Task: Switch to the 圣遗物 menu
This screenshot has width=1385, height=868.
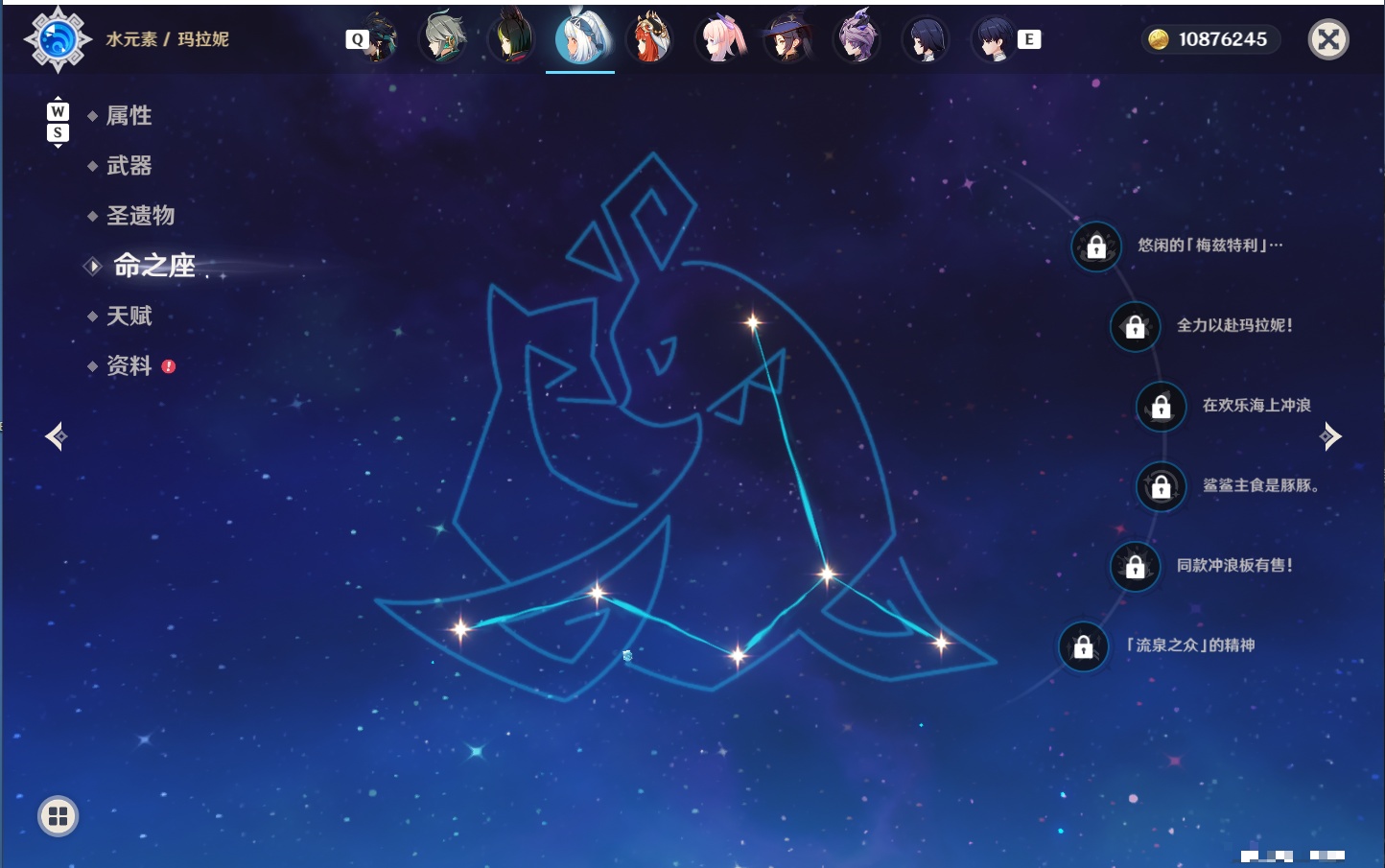Action: click(x=140, y=216)
